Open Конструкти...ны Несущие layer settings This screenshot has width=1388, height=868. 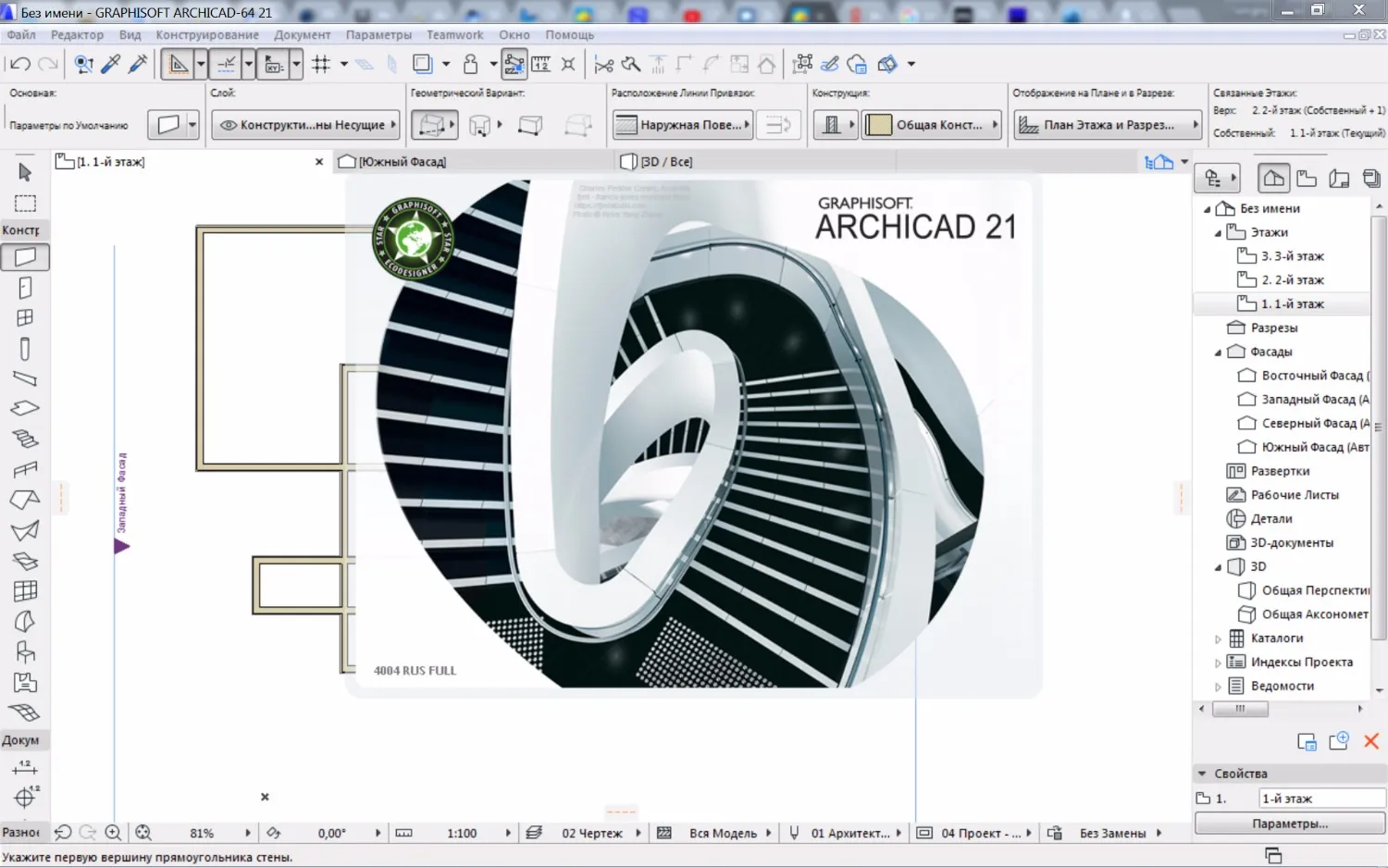(x=305, y=125)
